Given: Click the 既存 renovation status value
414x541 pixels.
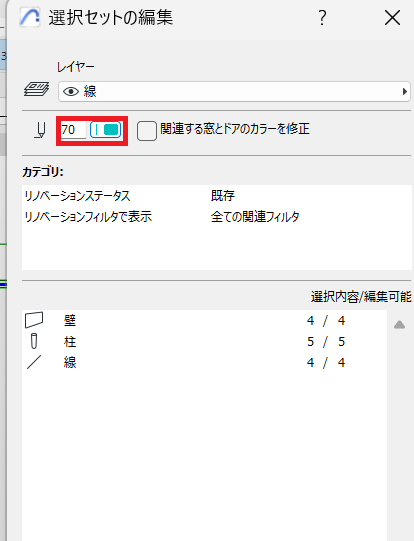Looking at the screenshot, I should 223,196.
